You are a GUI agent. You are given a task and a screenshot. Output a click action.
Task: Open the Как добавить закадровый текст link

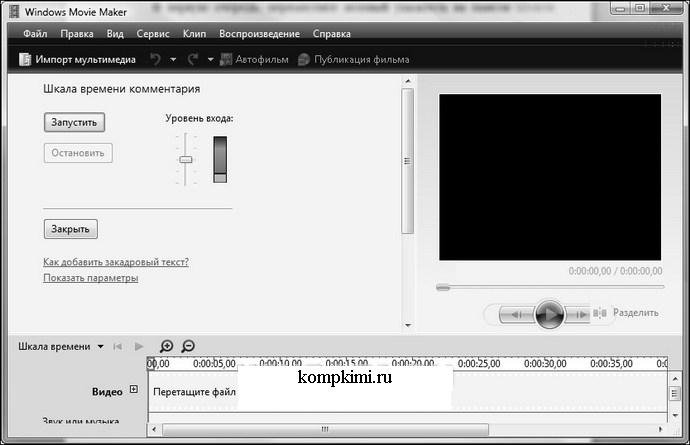coord(116,262)
